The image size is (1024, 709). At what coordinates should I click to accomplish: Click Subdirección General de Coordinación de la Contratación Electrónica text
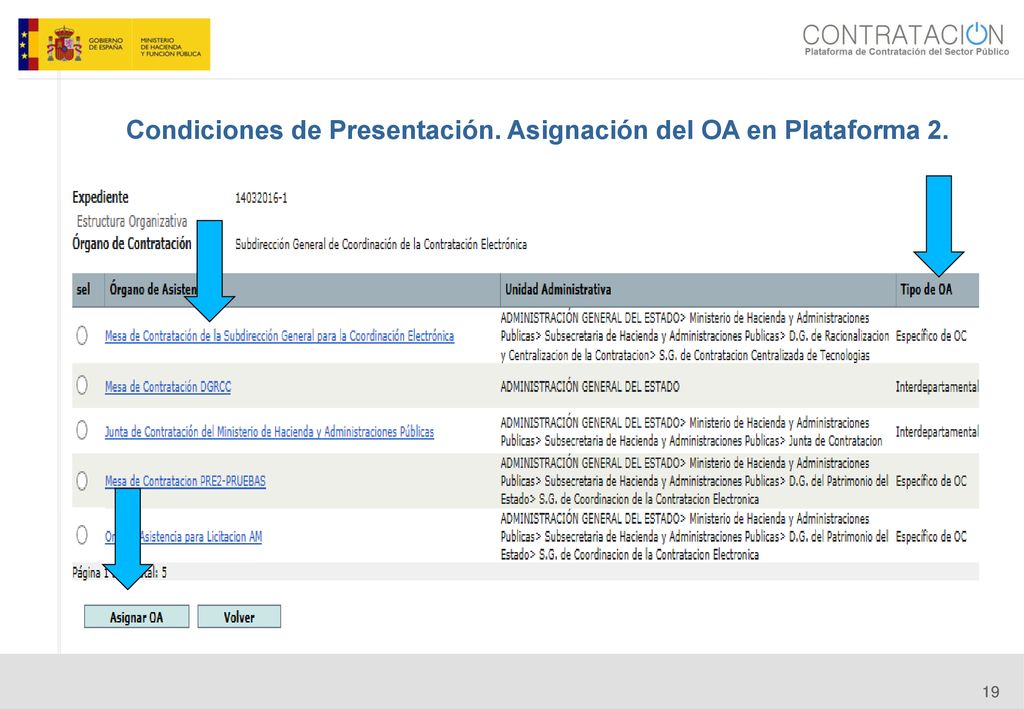(x=381, y=244)
